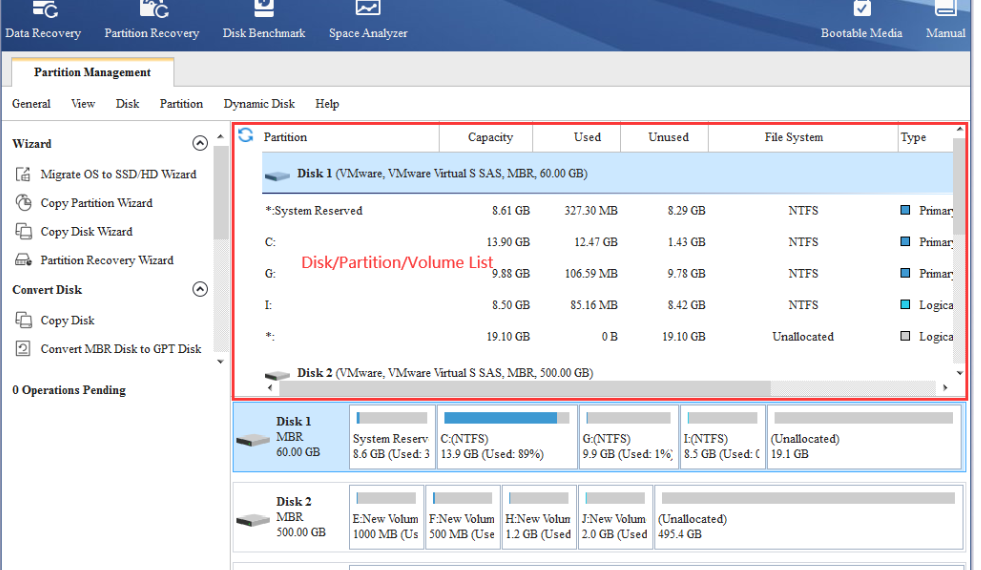The image size is (981, 570).
Task: Click the Disk 1 drive icon in the list header row
Action: pos(277,175)
